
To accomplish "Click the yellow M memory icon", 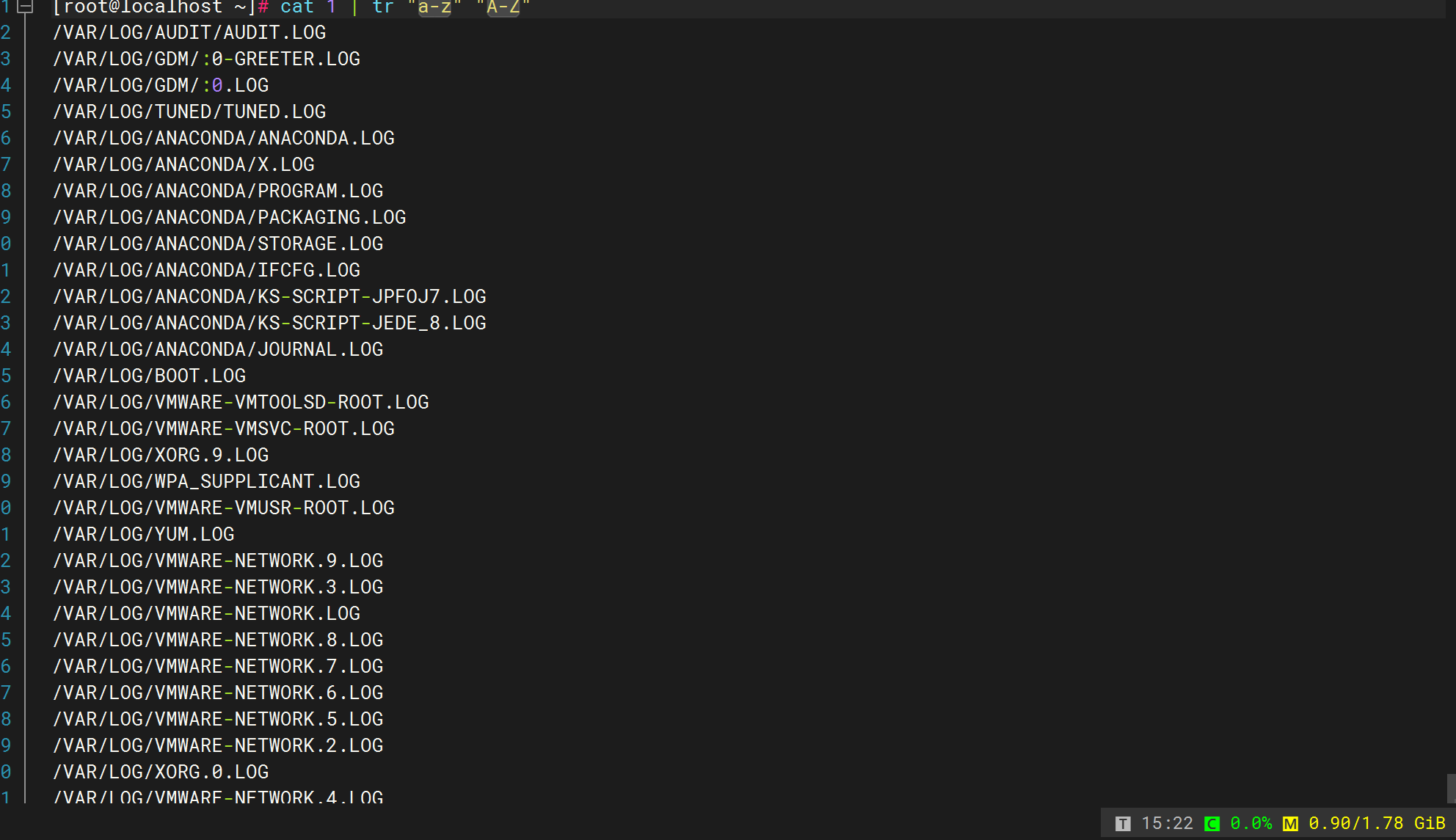I will [x=1290, y=824].
